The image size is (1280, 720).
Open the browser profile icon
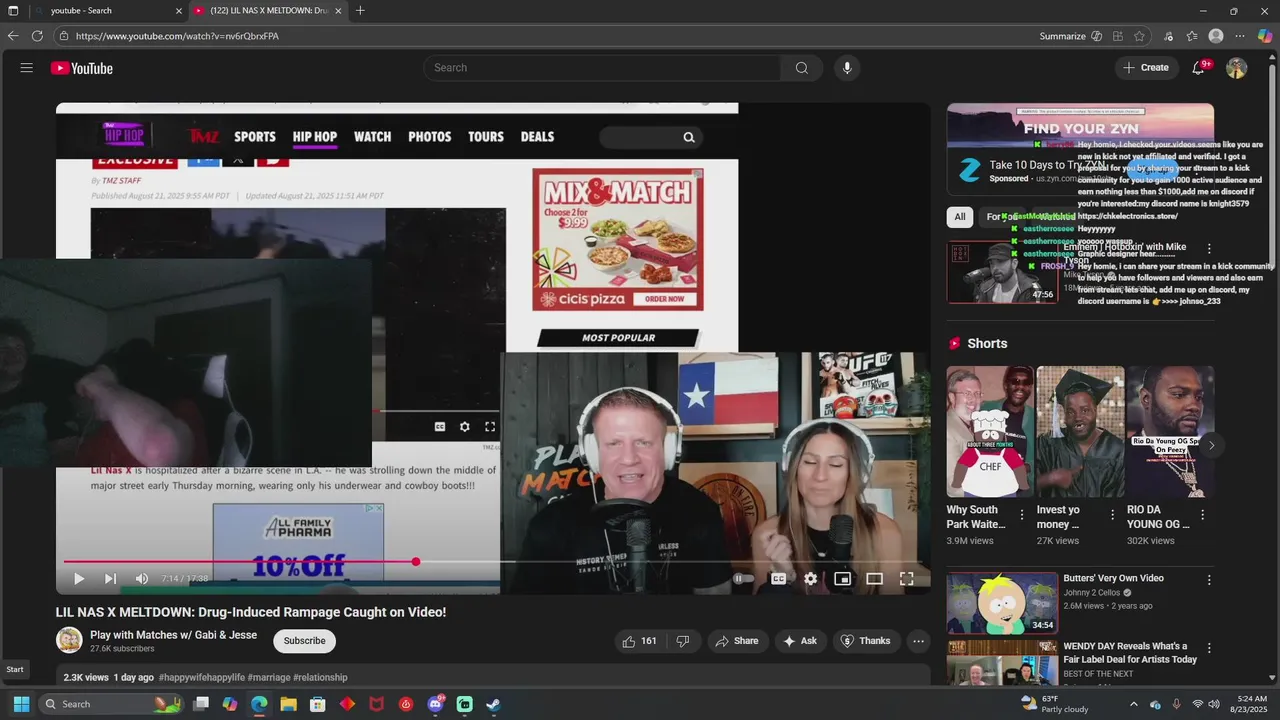(x=1216, y=36)
